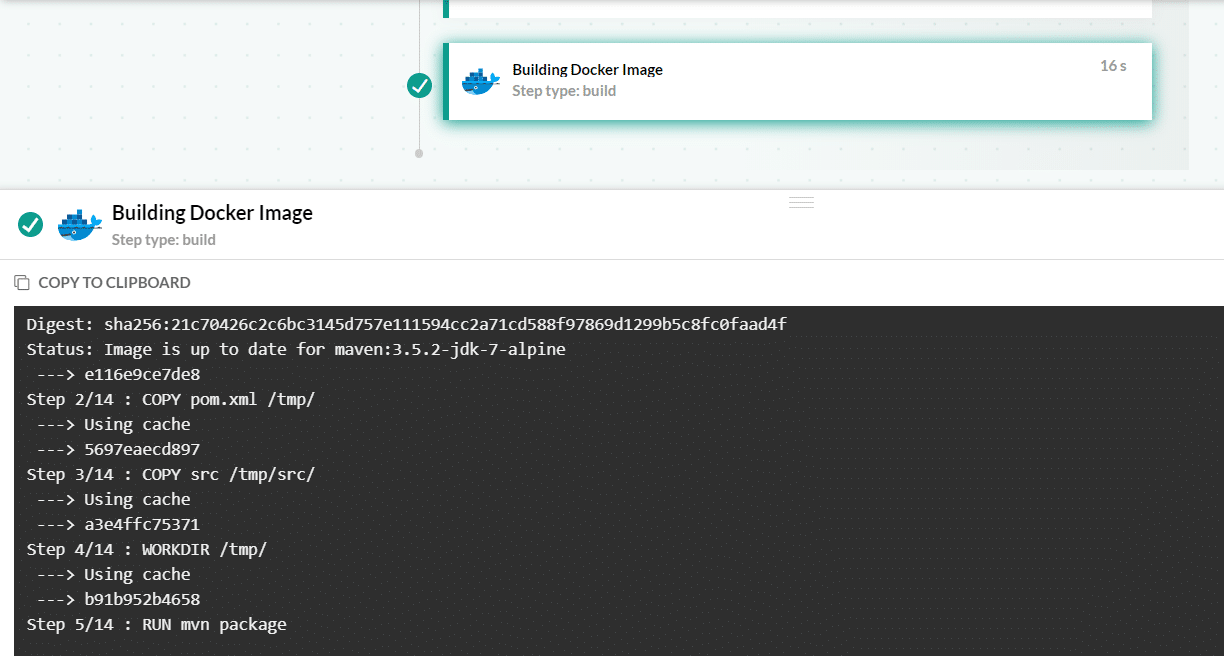The image size is (1224, 656).
Task: Select the Status: Image is up to date line
Action: [x=296, y=350]
